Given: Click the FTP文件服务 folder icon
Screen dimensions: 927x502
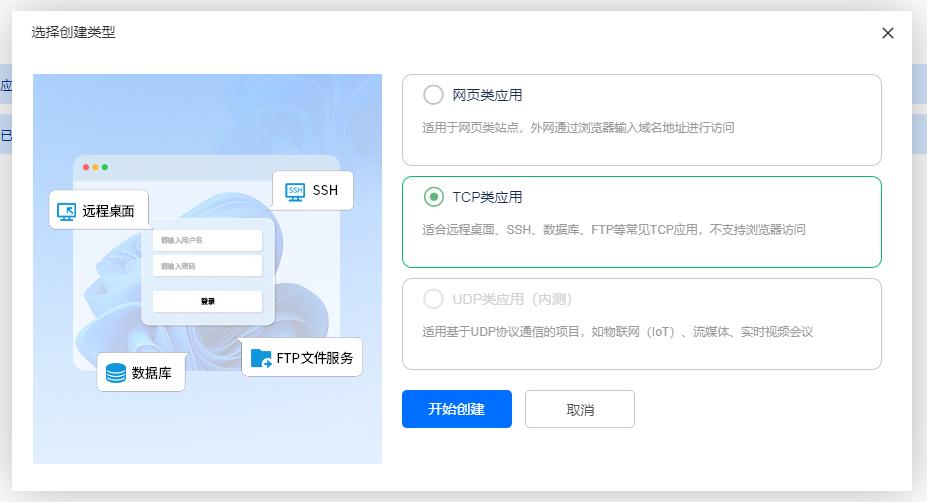Looking at the screenshot, I should [x=261, y=358].
